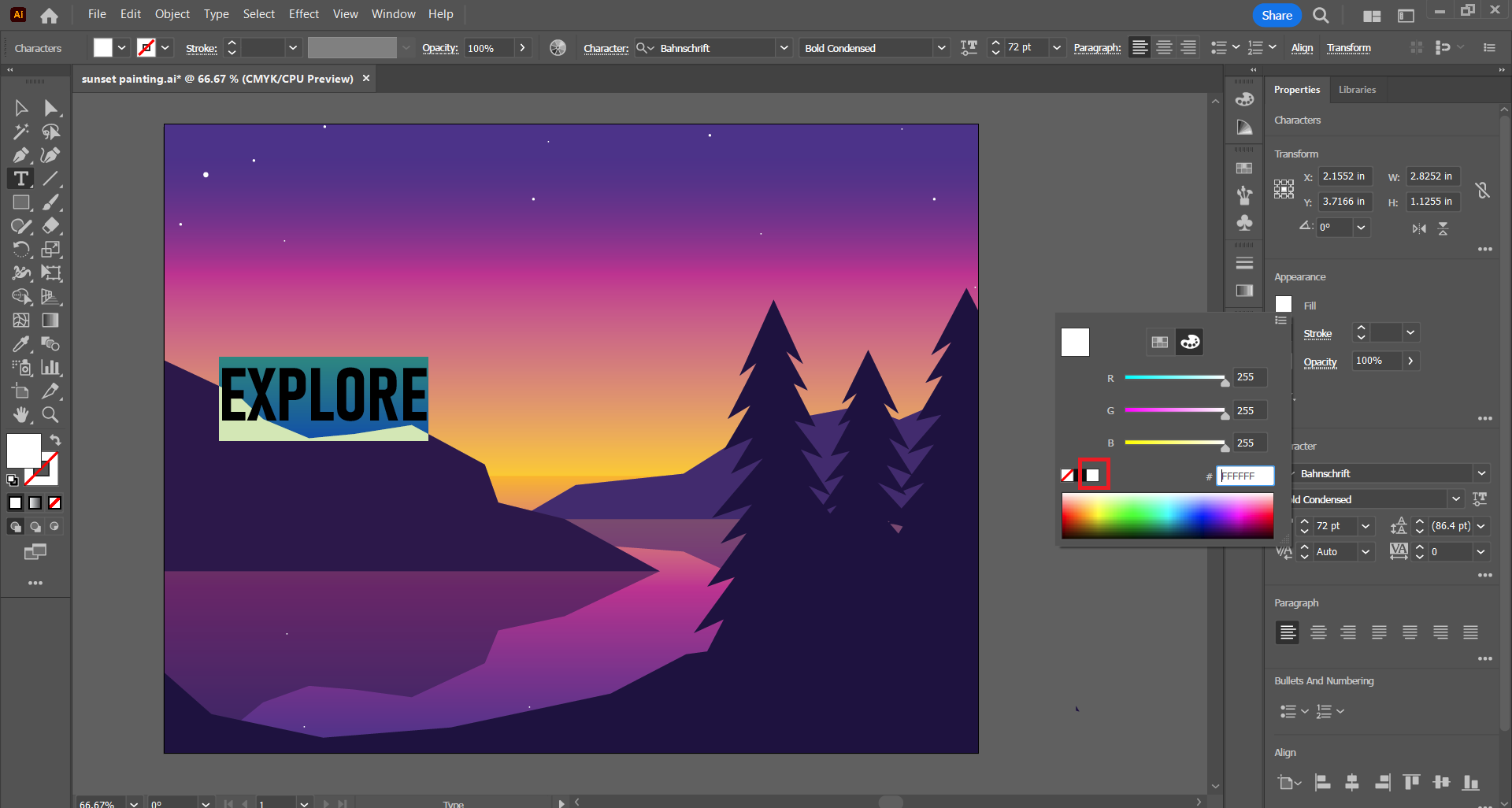Select the Hand tool
This screenshot has width=1512, height=808.
[x=20, y=413]
